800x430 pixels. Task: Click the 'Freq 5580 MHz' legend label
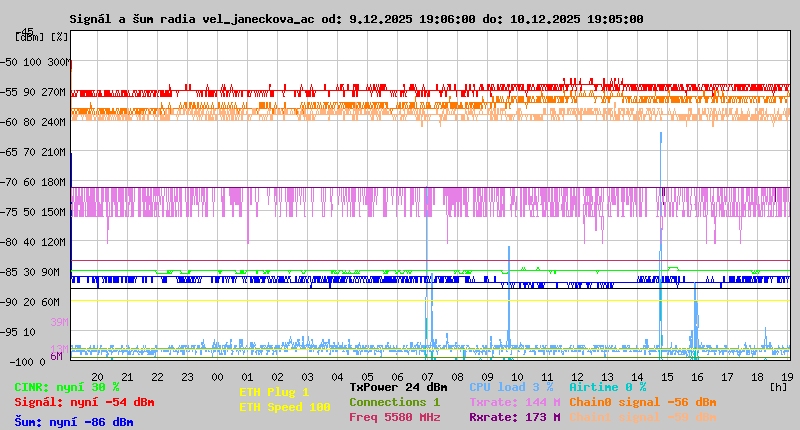coord(395,417)
